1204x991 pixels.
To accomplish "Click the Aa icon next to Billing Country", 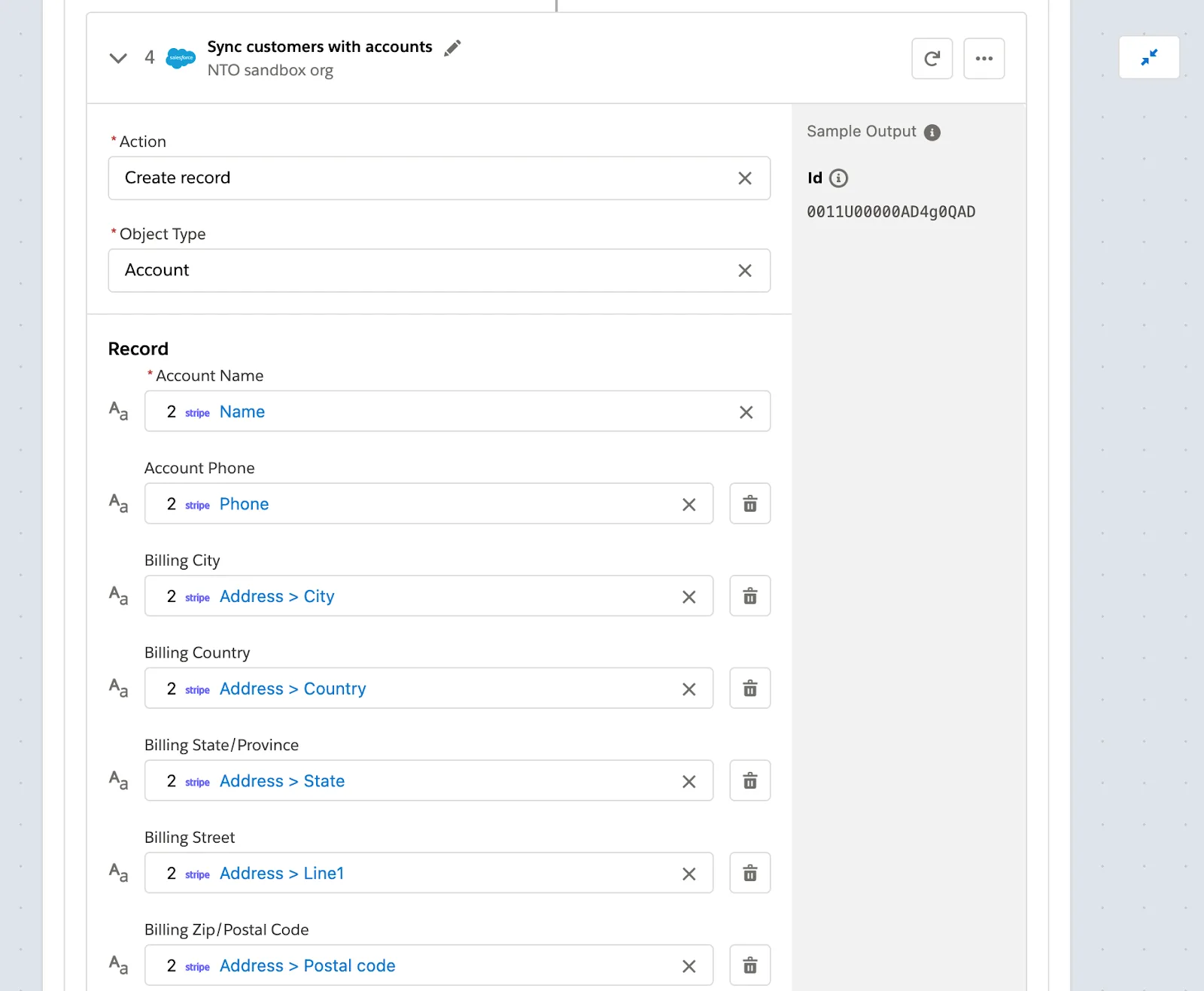I will pyautogui.click(x=117, y=688).
